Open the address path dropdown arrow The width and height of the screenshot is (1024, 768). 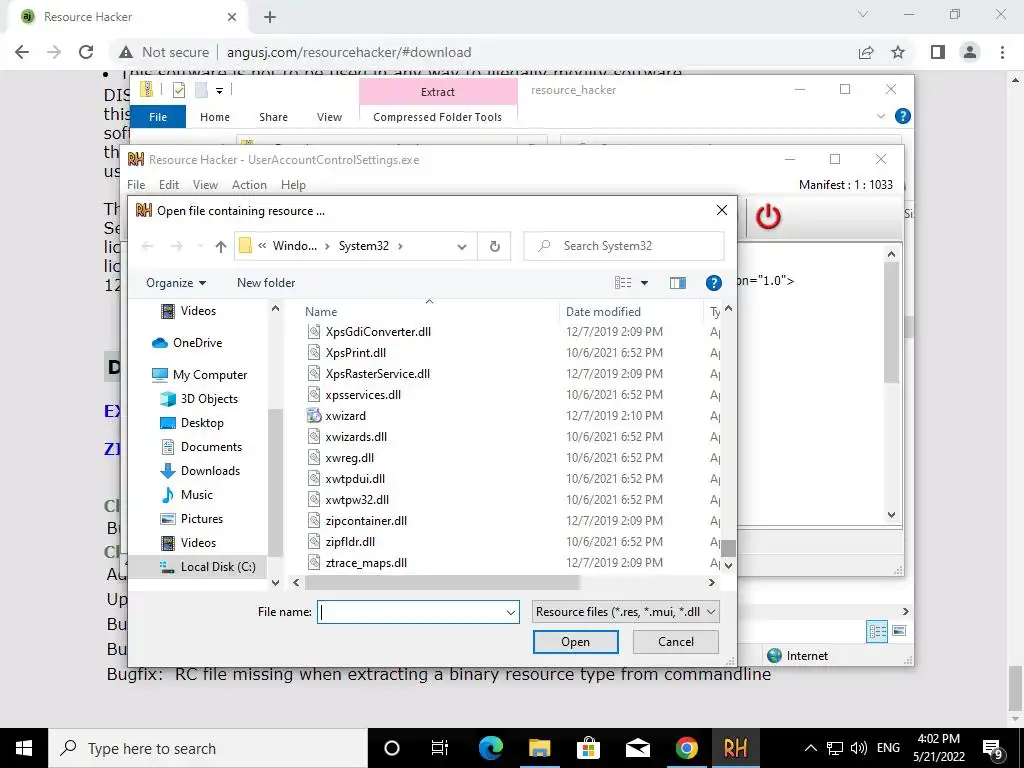click(462, 247)
